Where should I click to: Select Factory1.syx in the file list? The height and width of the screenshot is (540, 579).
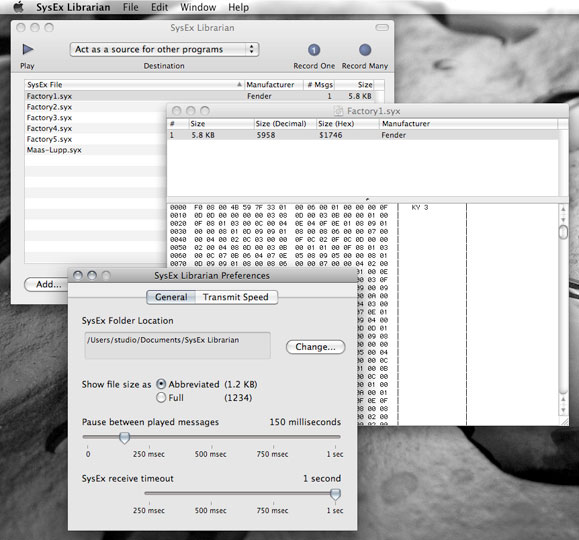199,96
